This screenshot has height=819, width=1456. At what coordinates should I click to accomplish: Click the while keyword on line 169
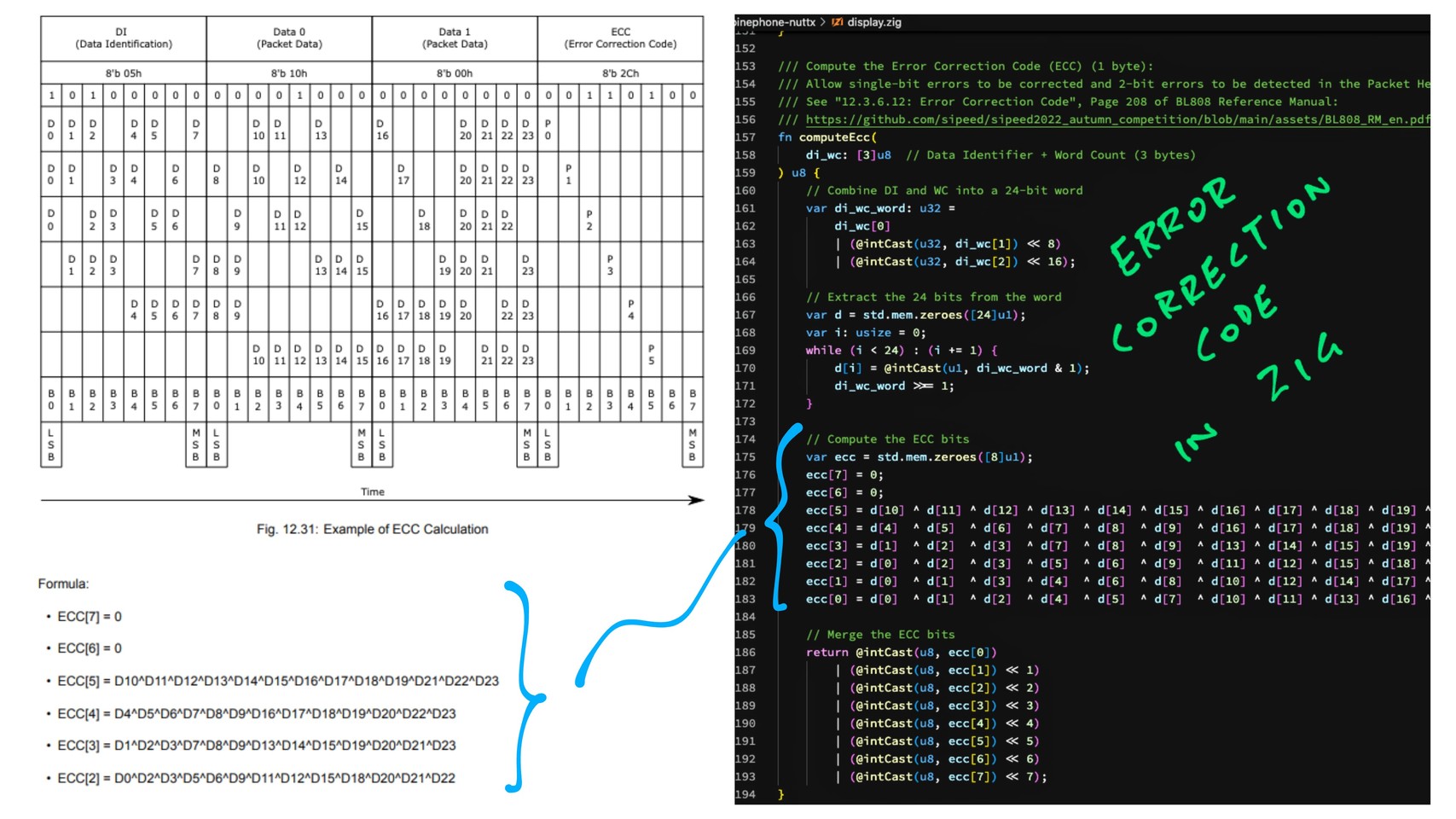(823, 351)
